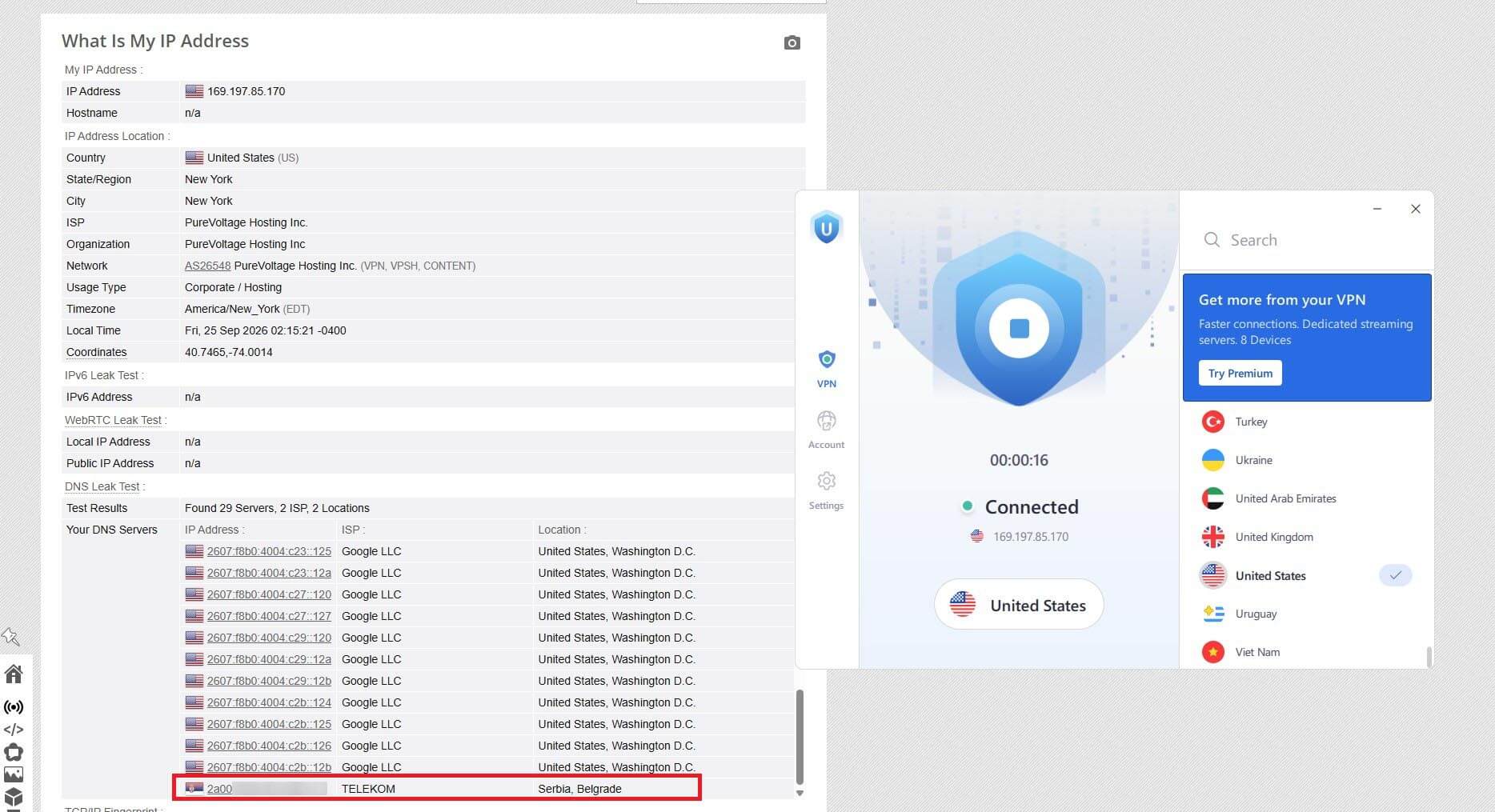Click the VPN server list scrollbar
Image resolution: width=1495 pixels, height=812 pixels.
[x=1429, y=656]
